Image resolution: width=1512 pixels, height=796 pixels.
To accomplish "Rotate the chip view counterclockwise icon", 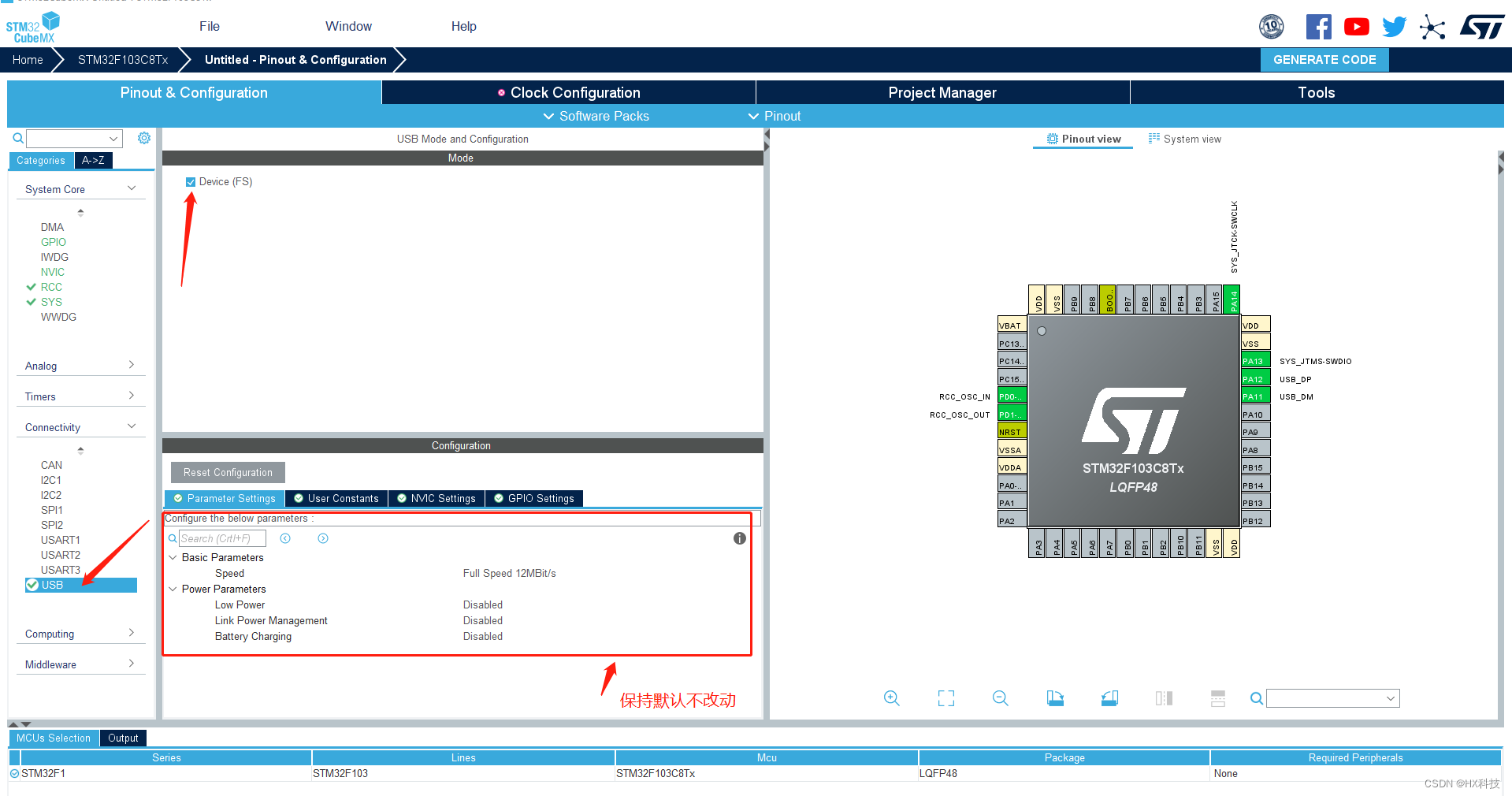I will (1109, 698).
